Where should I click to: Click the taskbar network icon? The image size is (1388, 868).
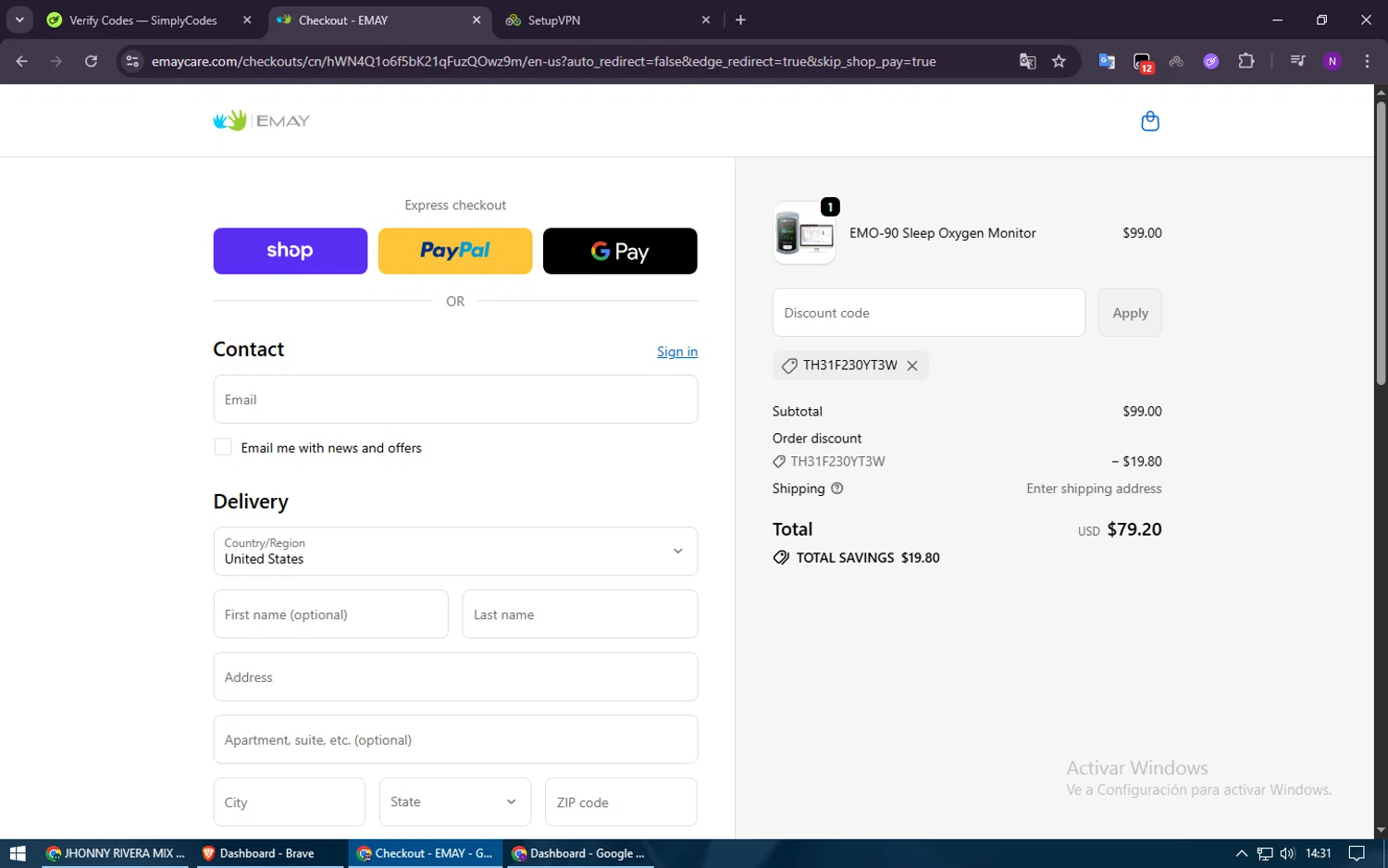coord(1264,853)
